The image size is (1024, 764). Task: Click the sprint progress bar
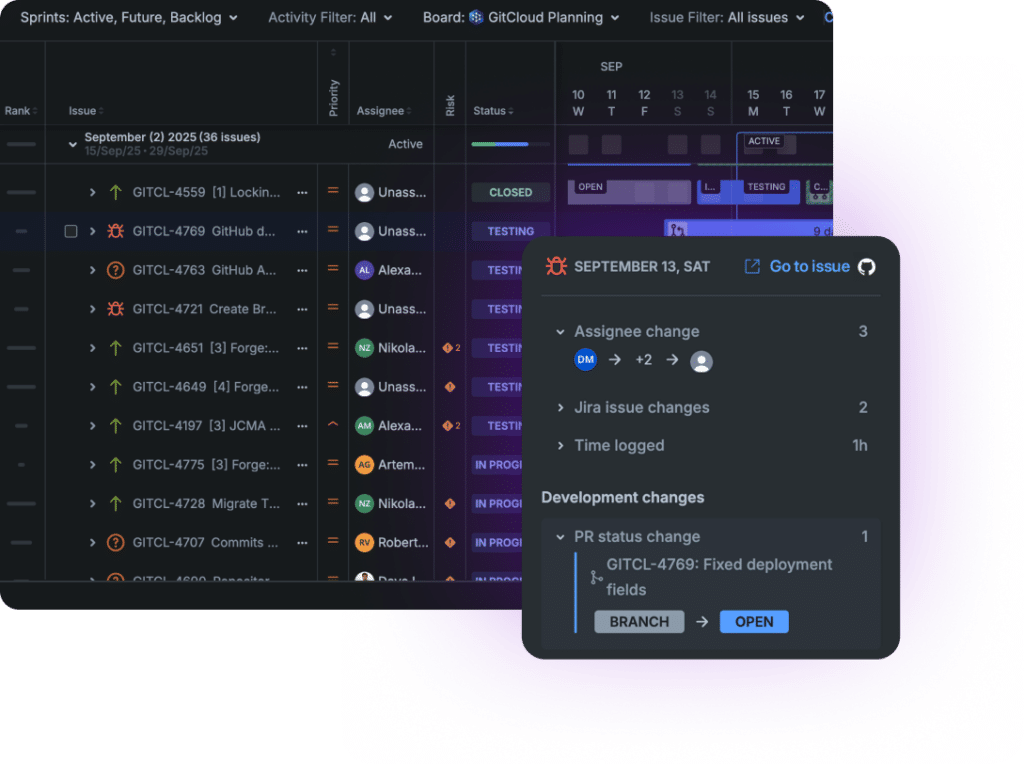click(510, 144)
